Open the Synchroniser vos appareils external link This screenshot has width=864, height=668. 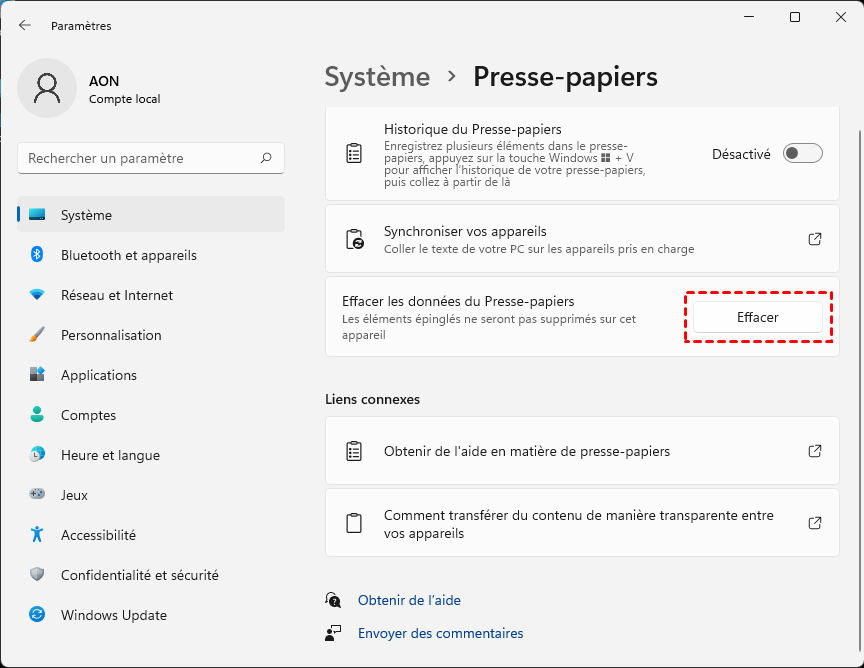[815, 239]
